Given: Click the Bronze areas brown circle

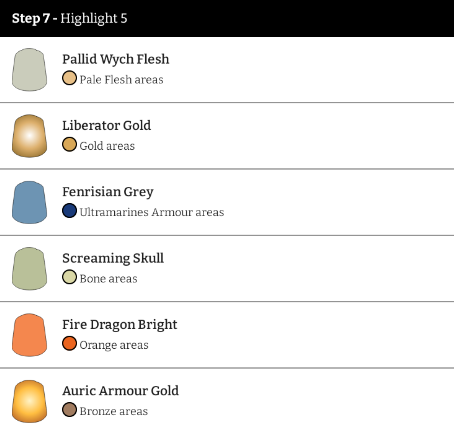Looking at the screenshot, I should (x=69, y=410).
